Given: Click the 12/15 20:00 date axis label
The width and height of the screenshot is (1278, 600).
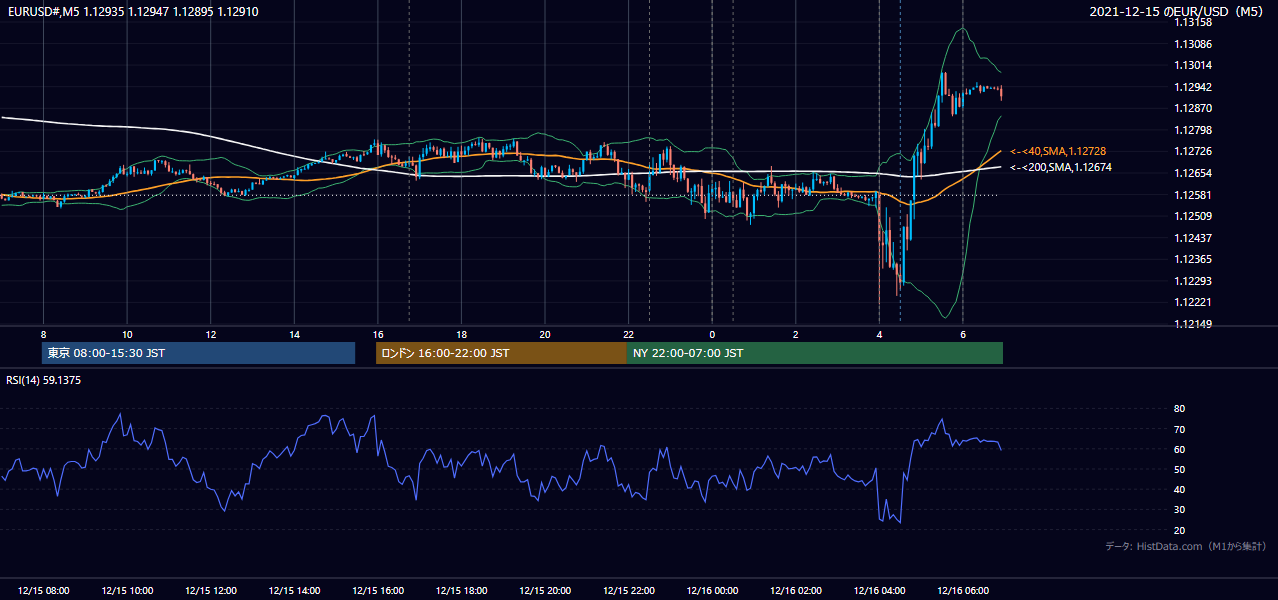Looking at the screenshot, I should point(545,591).
